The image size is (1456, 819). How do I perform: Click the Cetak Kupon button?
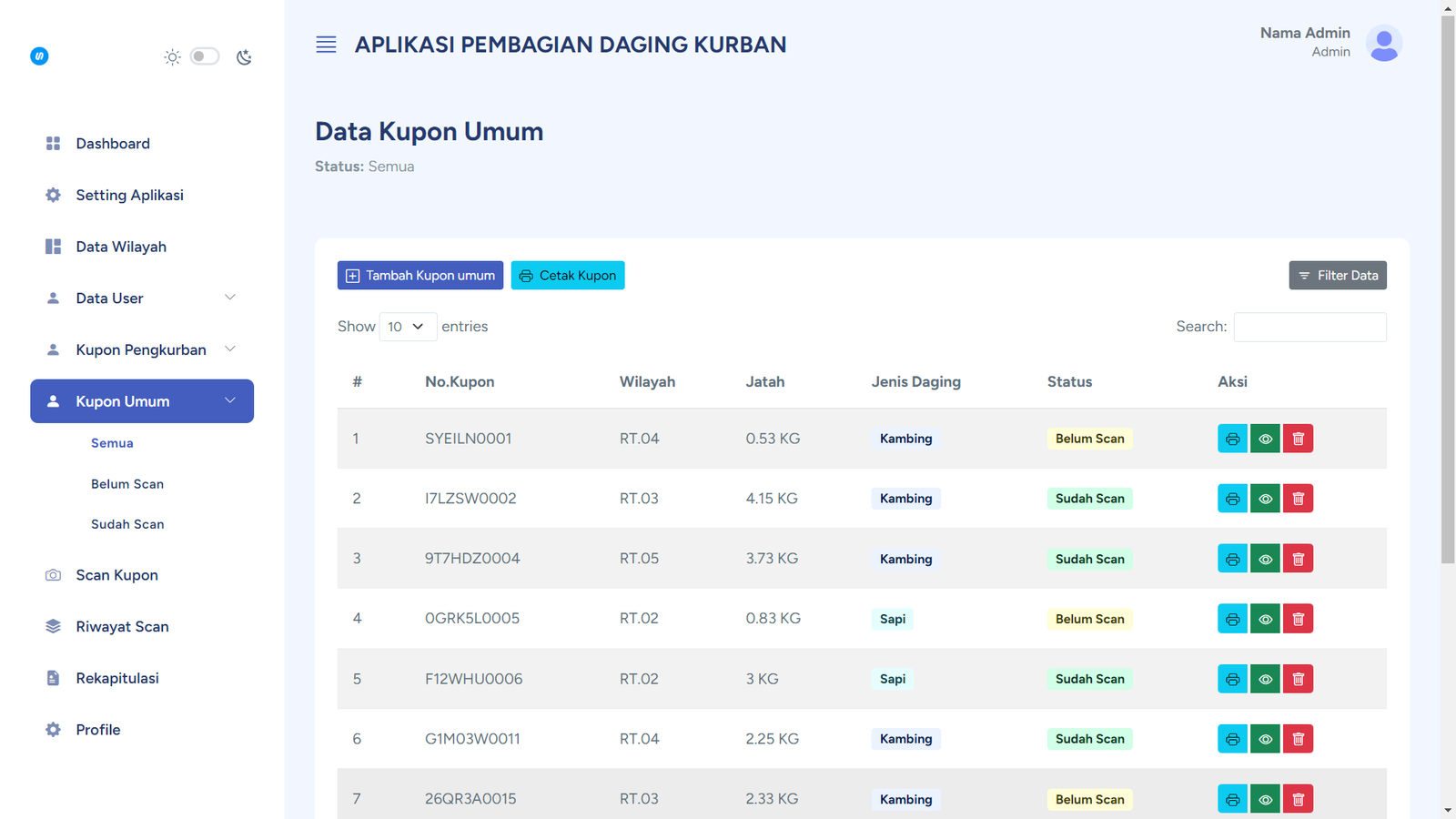(x=567, y=276)
